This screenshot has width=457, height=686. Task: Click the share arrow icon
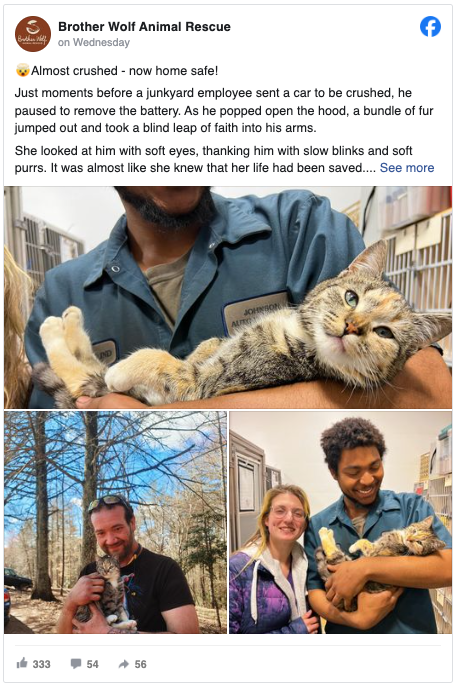pyautogui.click(x=124, y=664)
